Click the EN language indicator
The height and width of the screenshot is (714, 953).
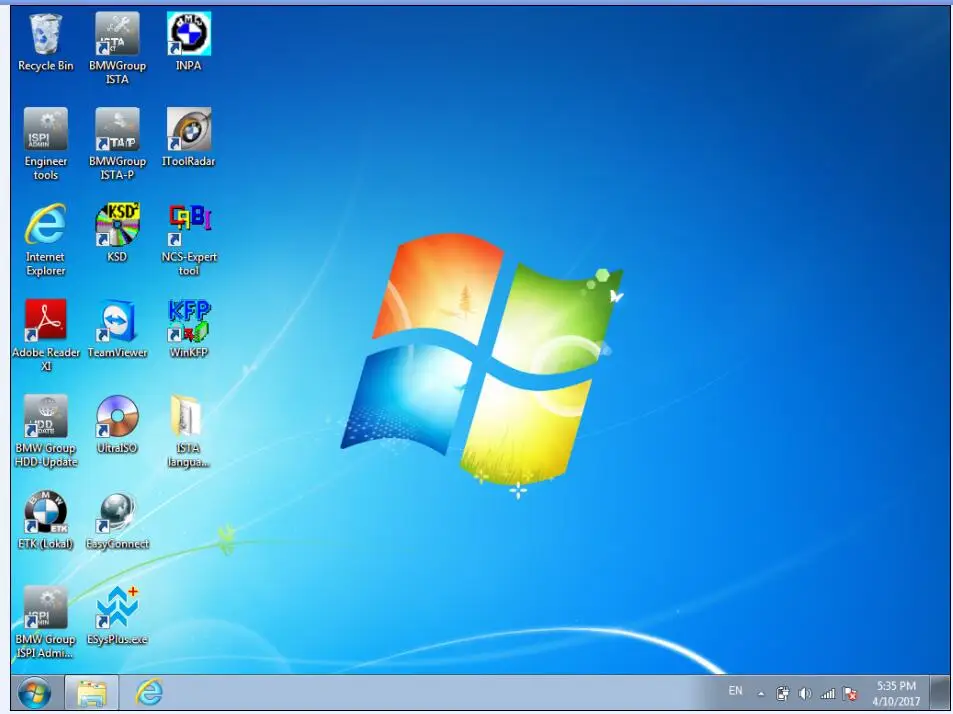tap(735, 691)
